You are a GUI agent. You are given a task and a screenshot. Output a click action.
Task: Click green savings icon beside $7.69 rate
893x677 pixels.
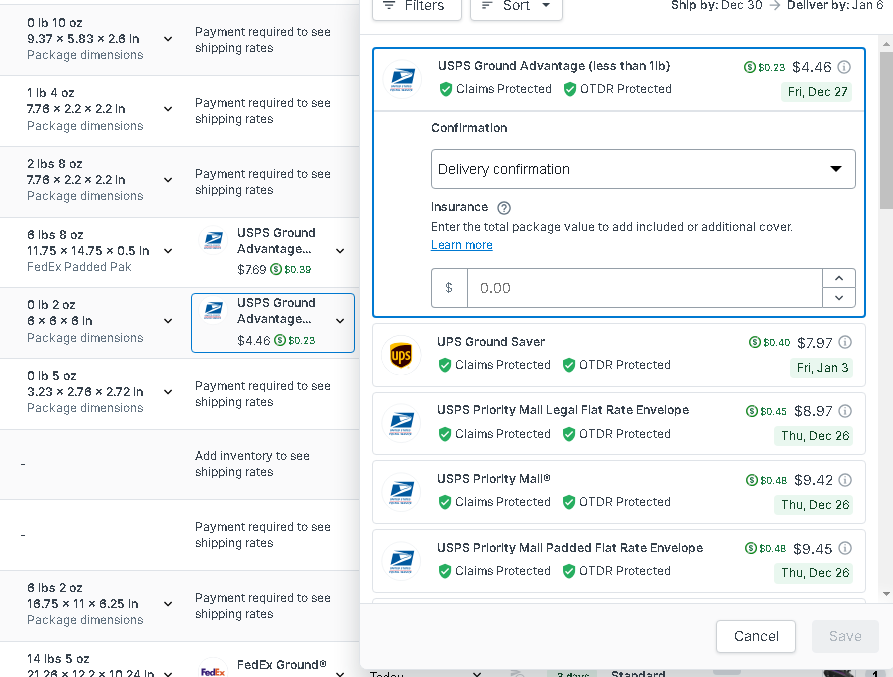276,269
